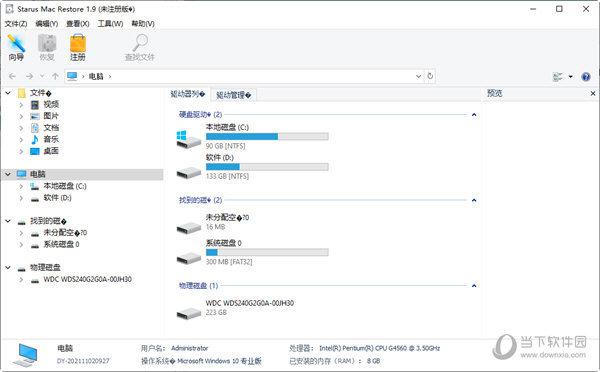Expand the 音乐 folder node
The width and height of the screenshot is (600, 372).
(21, 139)
